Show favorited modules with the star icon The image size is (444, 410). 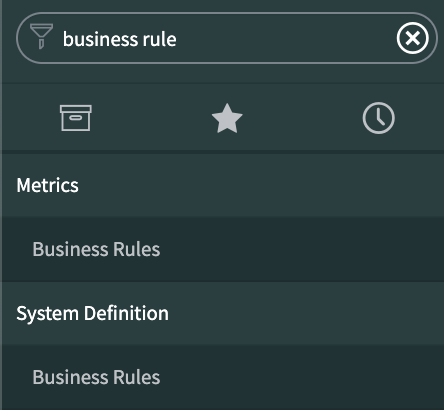pos(227,118)
